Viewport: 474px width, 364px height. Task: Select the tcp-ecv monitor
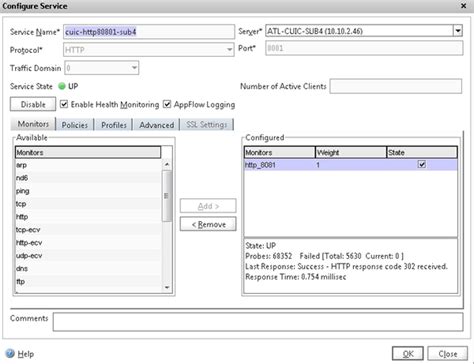[88, 230]
